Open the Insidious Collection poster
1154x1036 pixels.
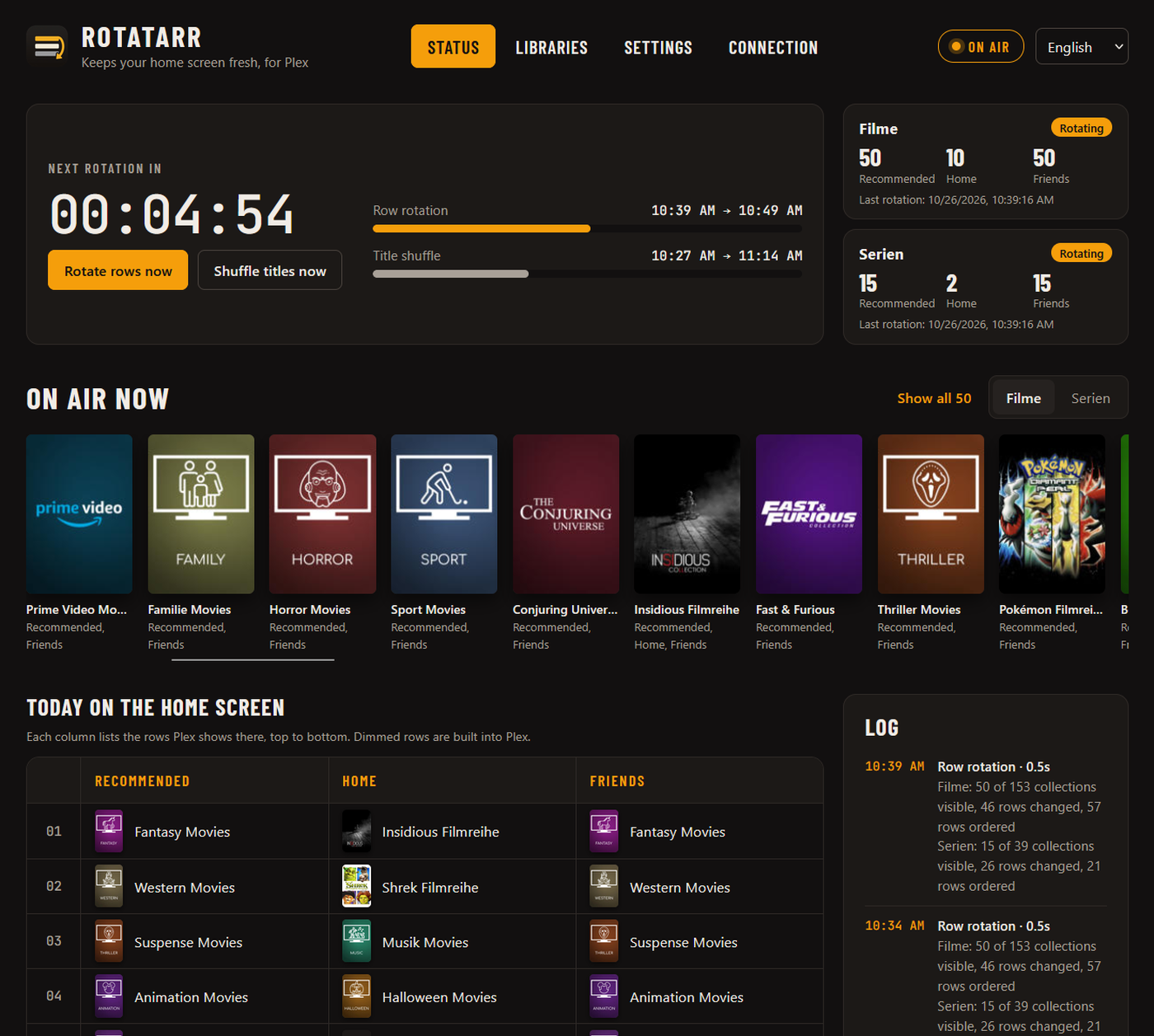coord(687,514)
